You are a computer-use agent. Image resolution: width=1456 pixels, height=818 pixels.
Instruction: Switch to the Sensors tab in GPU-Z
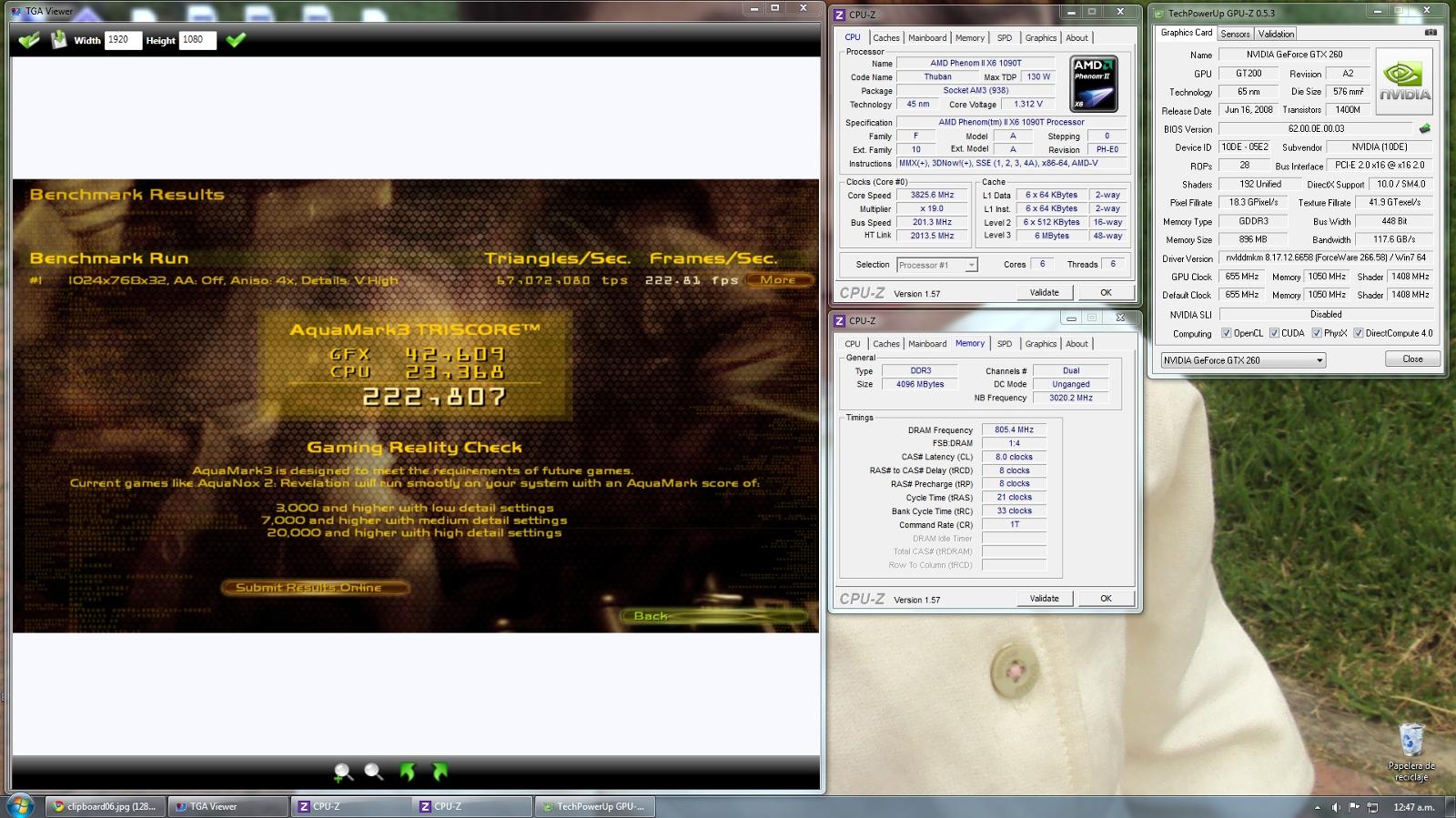click(1235, 34)
